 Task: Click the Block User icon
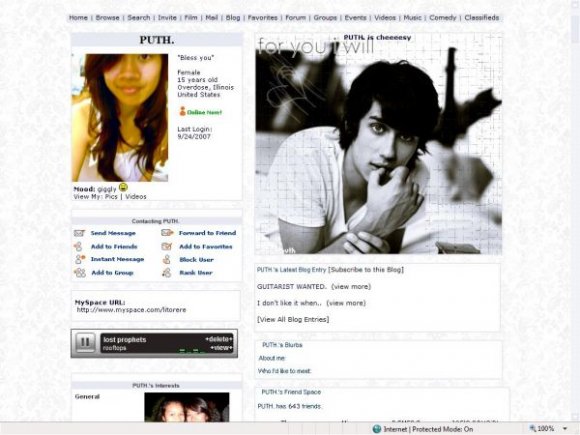167,260
